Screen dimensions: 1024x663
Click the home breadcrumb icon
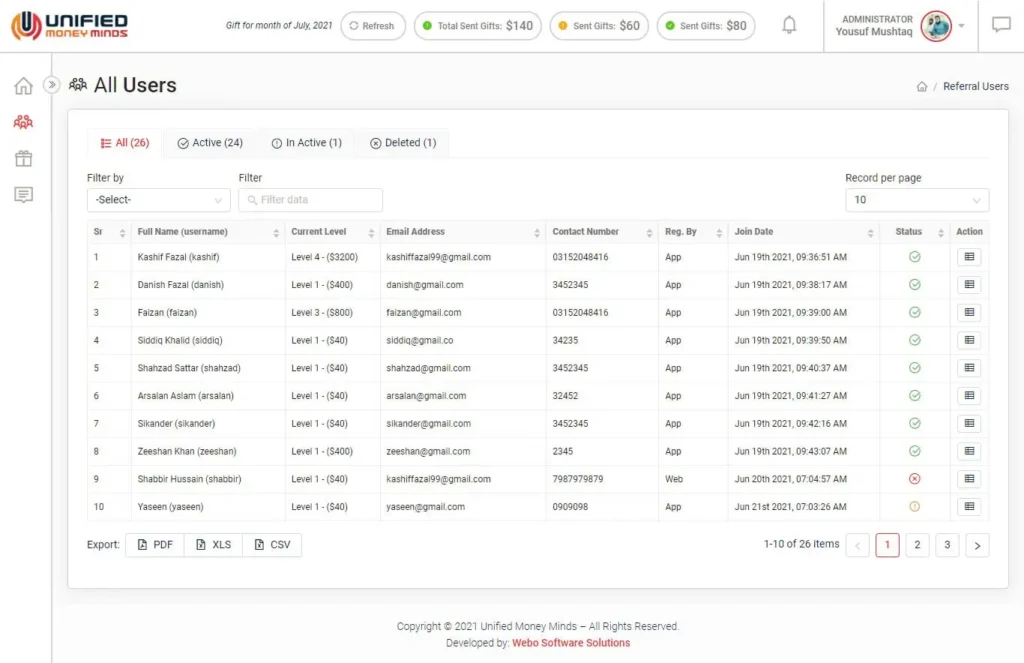[x=922, y=87]
